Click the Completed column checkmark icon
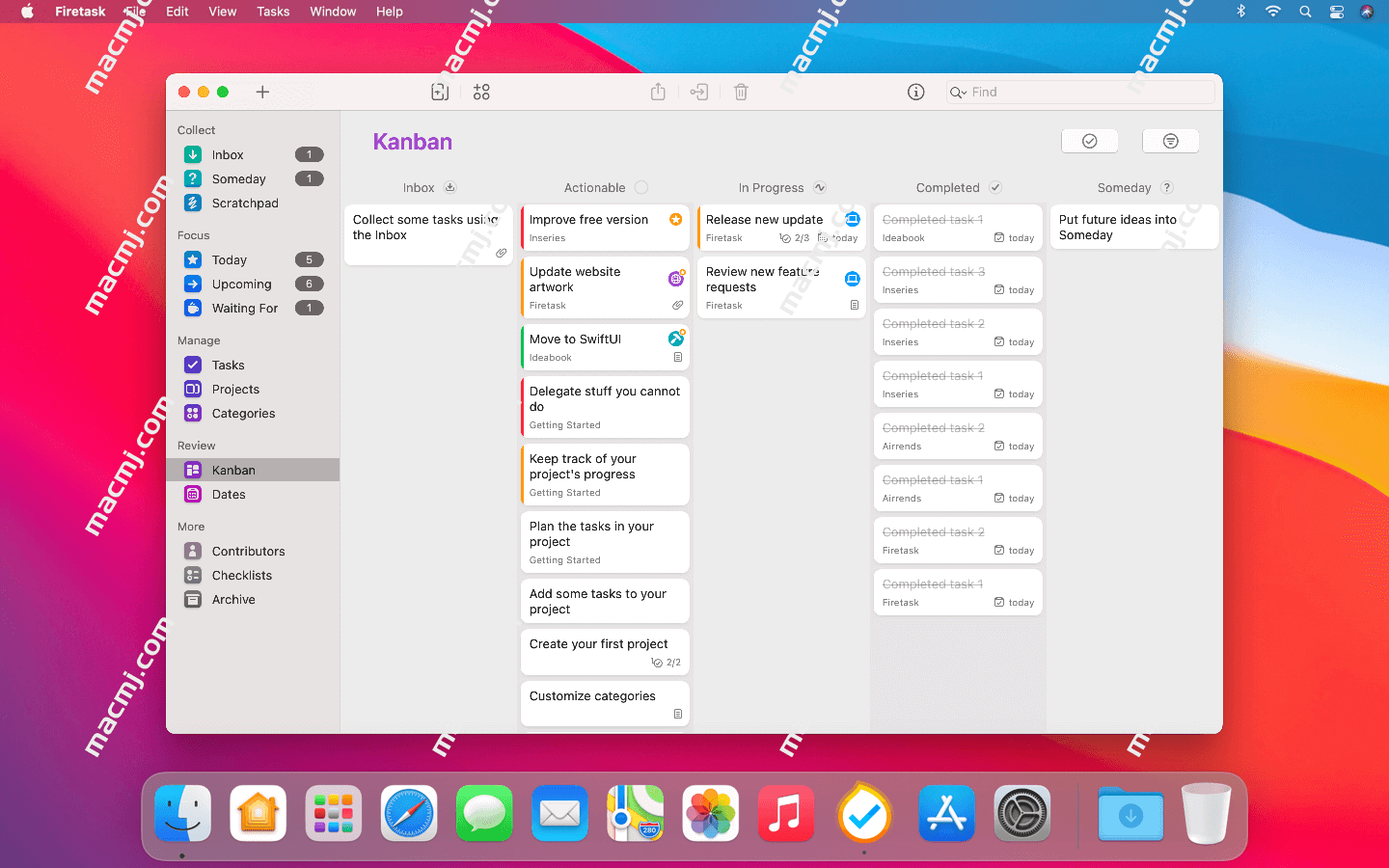The height and width of the screenshot is (868, 1389). [995, 187]
